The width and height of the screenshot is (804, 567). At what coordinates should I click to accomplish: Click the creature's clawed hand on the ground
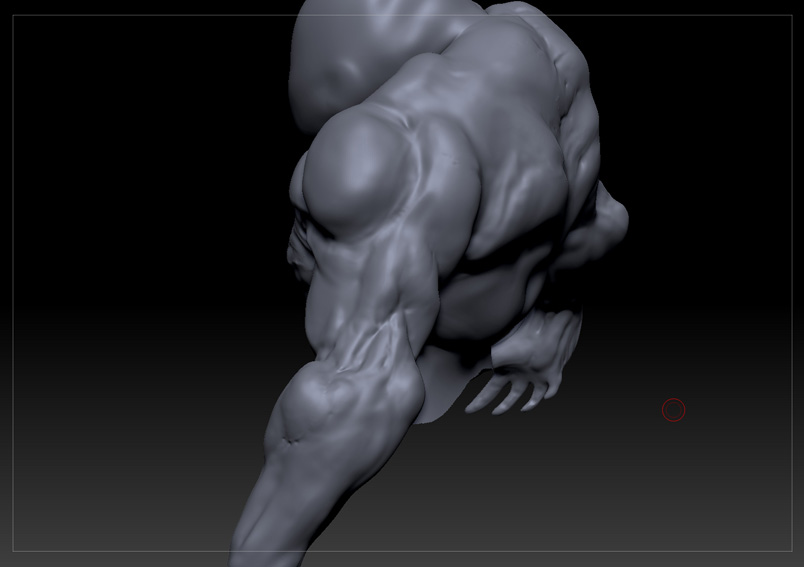(x=524, y=362)
